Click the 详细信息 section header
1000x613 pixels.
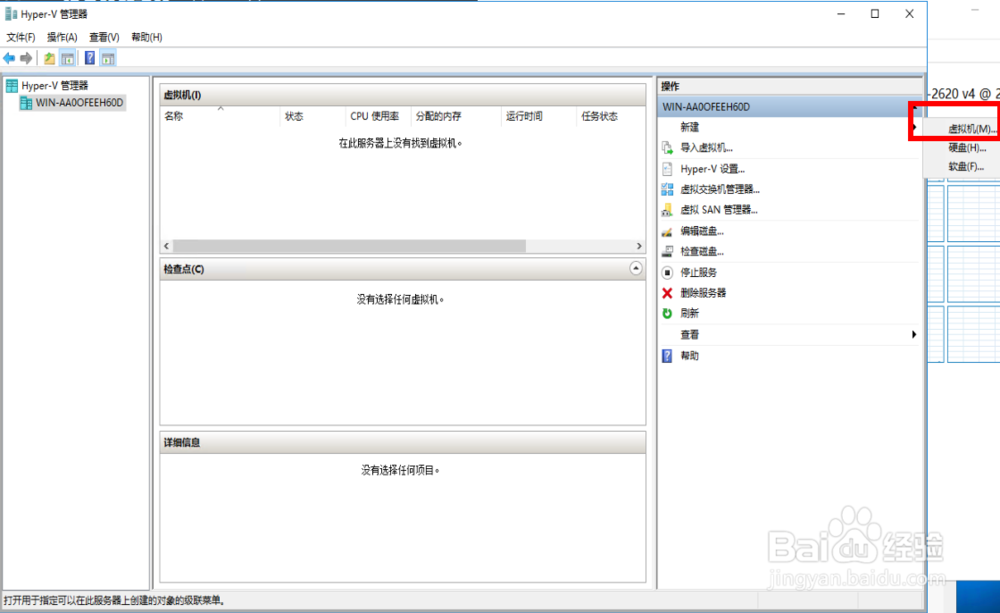pyautogui.click(x=403, y=443)
